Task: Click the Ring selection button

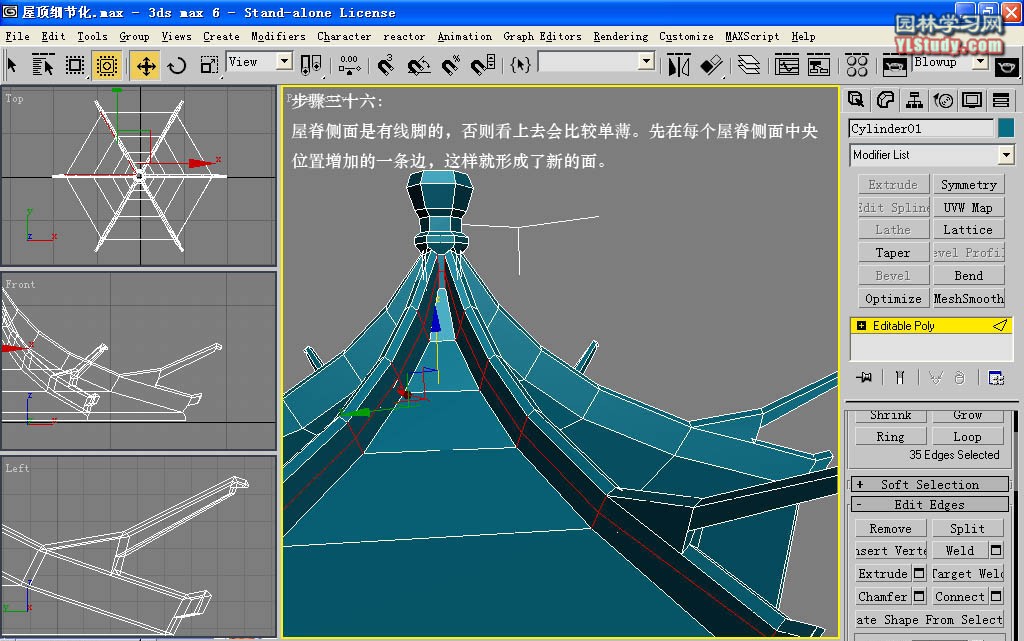Action: (x=890, y=437)
